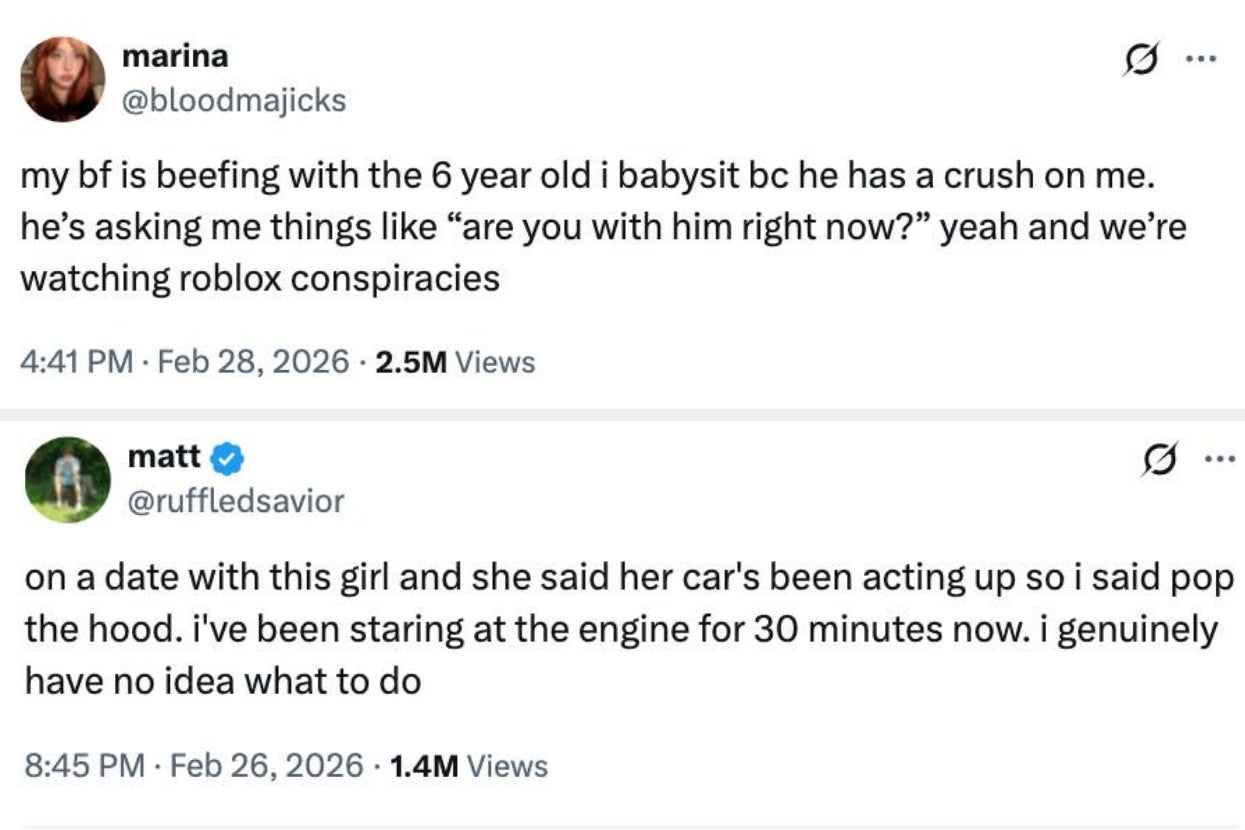Open matt's post about the car engine
This screenshot has height=830, width=1245.
[620, 630]
